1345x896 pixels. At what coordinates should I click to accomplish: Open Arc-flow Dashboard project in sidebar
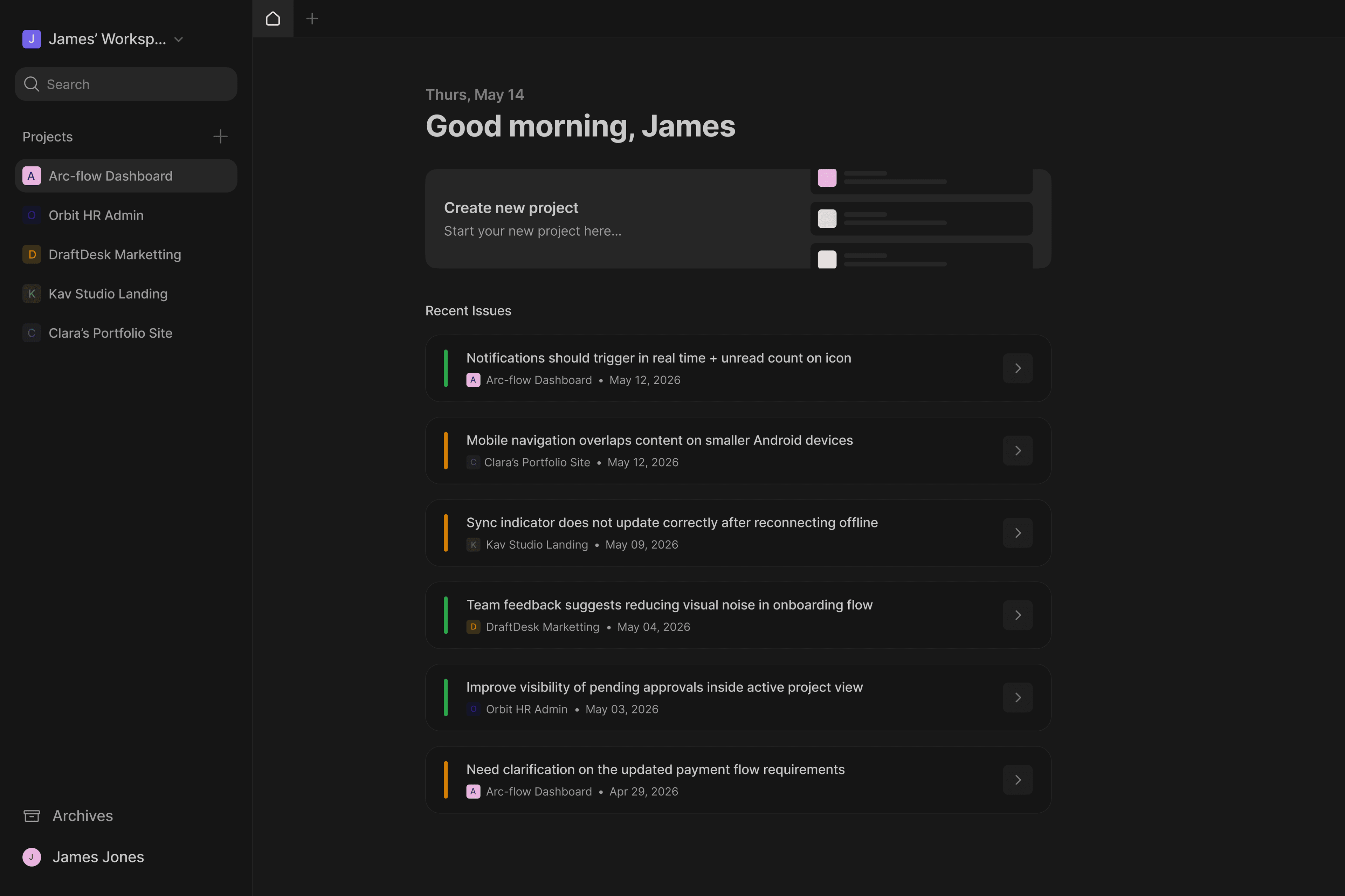(x=126, y=176)
